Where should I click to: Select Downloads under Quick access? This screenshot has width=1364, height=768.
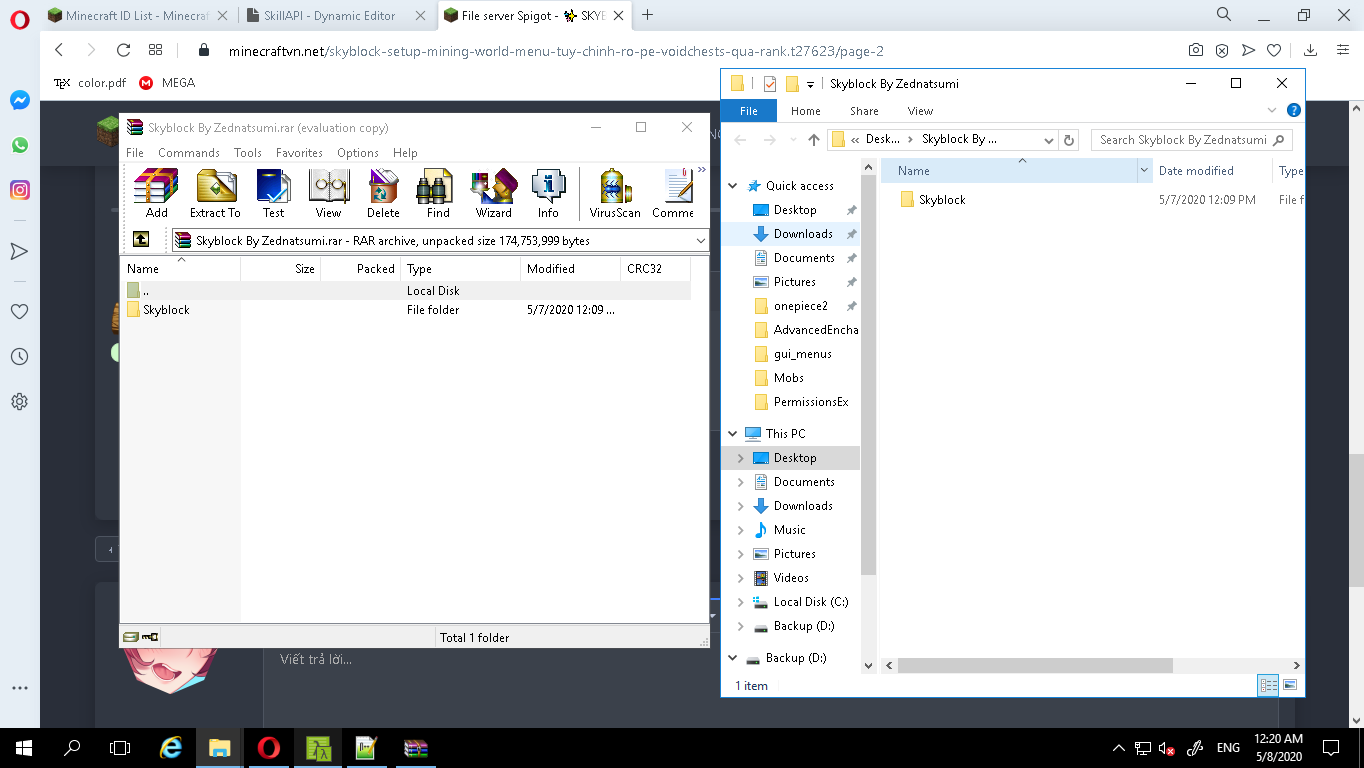coord(802,234)
